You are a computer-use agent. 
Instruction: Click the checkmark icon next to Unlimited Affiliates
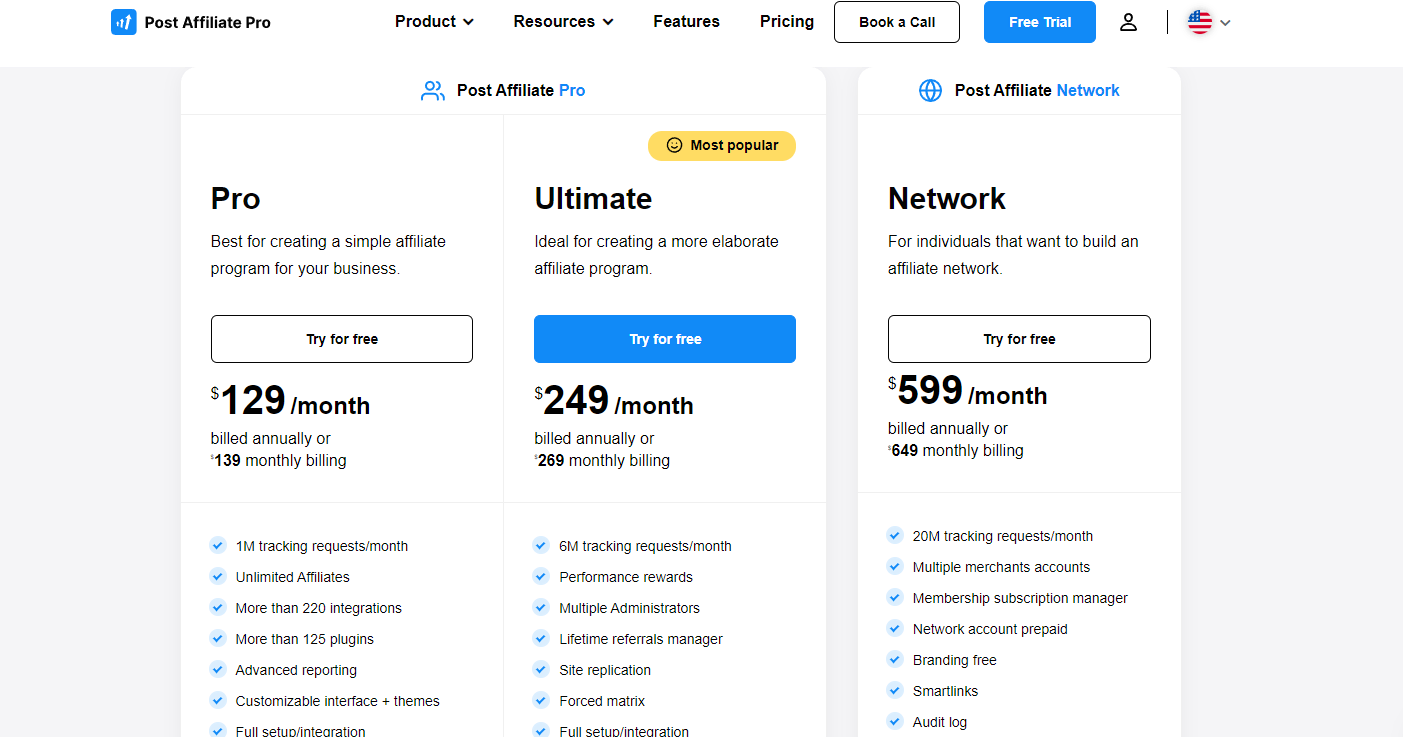(x=217, y=577)
